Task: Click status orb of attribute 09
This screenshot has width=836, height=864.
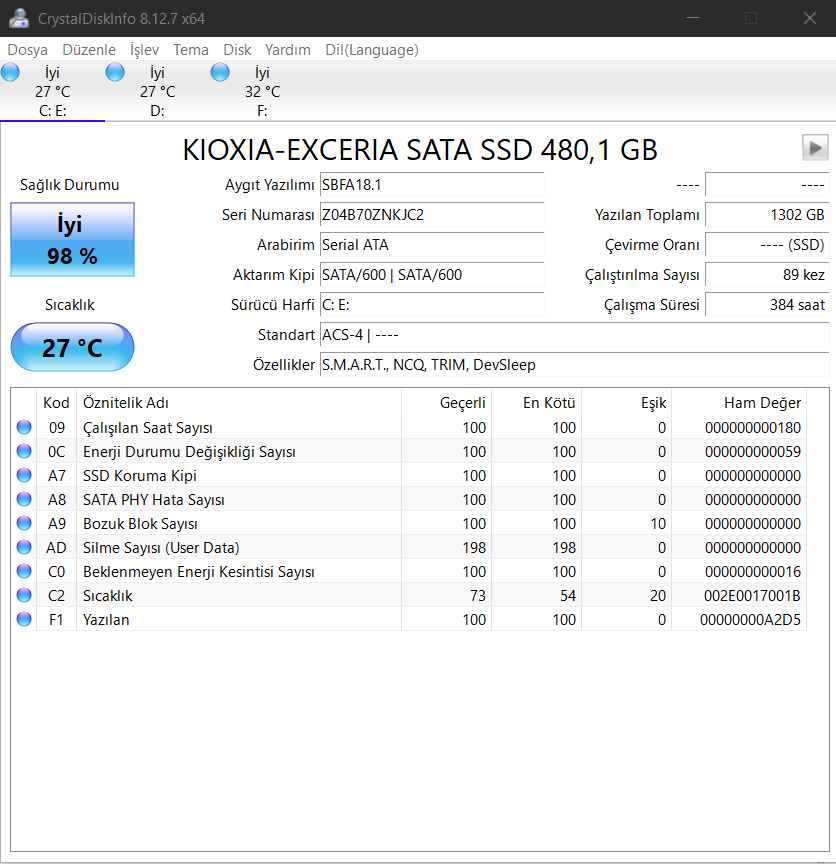Action: (24, 427)
